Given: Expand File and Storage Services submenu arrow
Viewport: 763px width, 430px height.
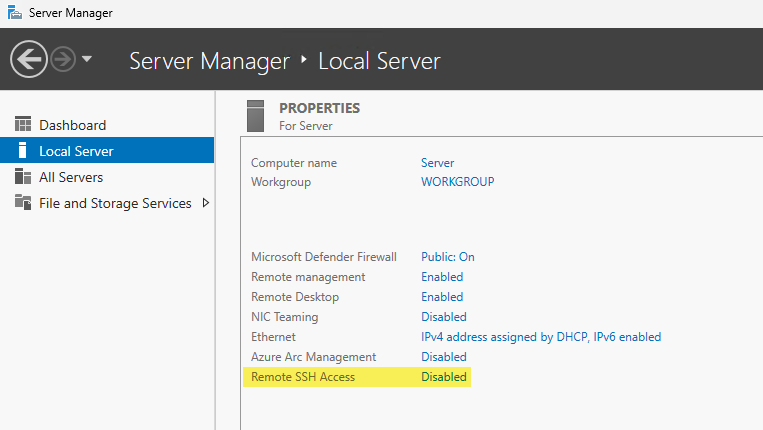Looking at the screenshot, I should tap(206, 203).
